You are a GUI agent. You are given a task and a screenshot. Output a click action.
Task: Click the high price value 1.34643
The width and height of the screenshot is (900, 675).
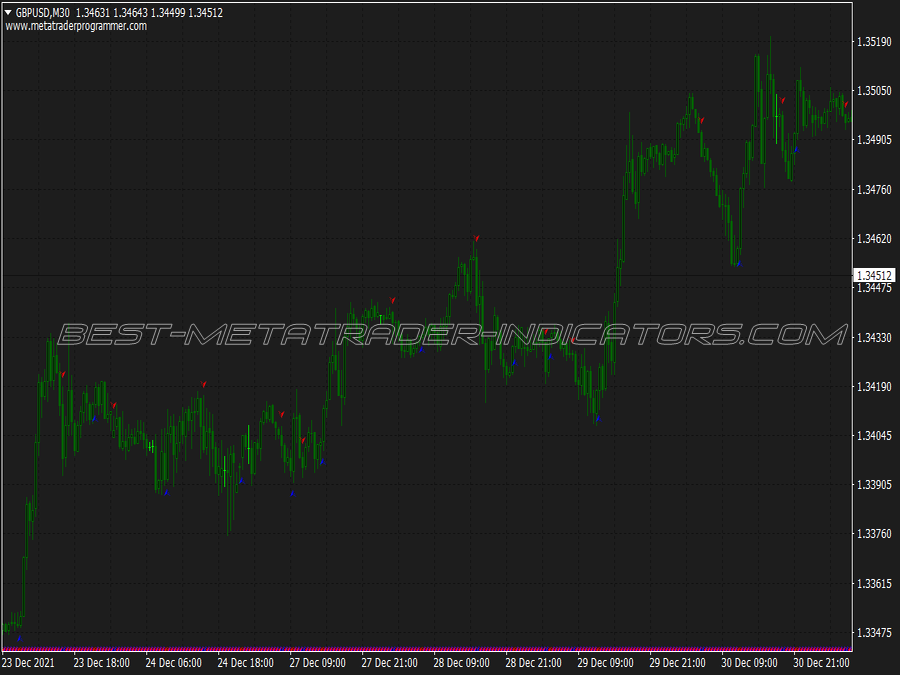130,13
